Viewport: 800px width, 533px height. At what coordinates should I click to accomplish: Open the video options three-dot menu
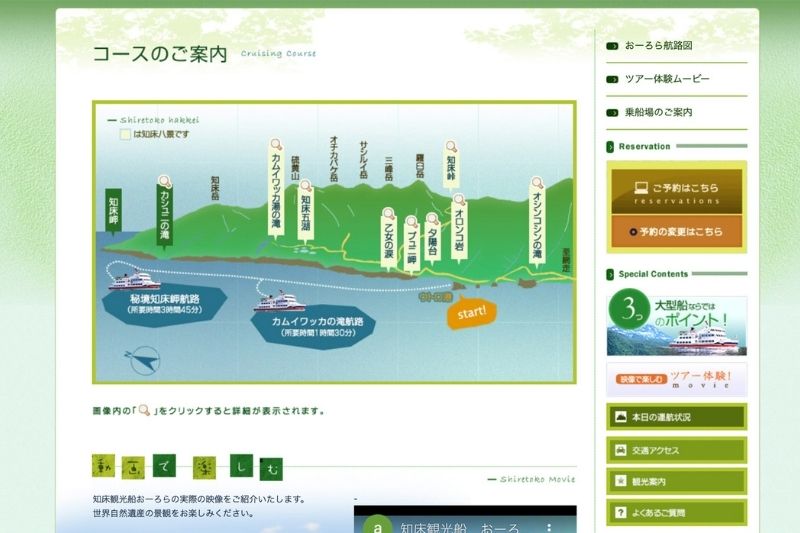[x=549, y=527]
